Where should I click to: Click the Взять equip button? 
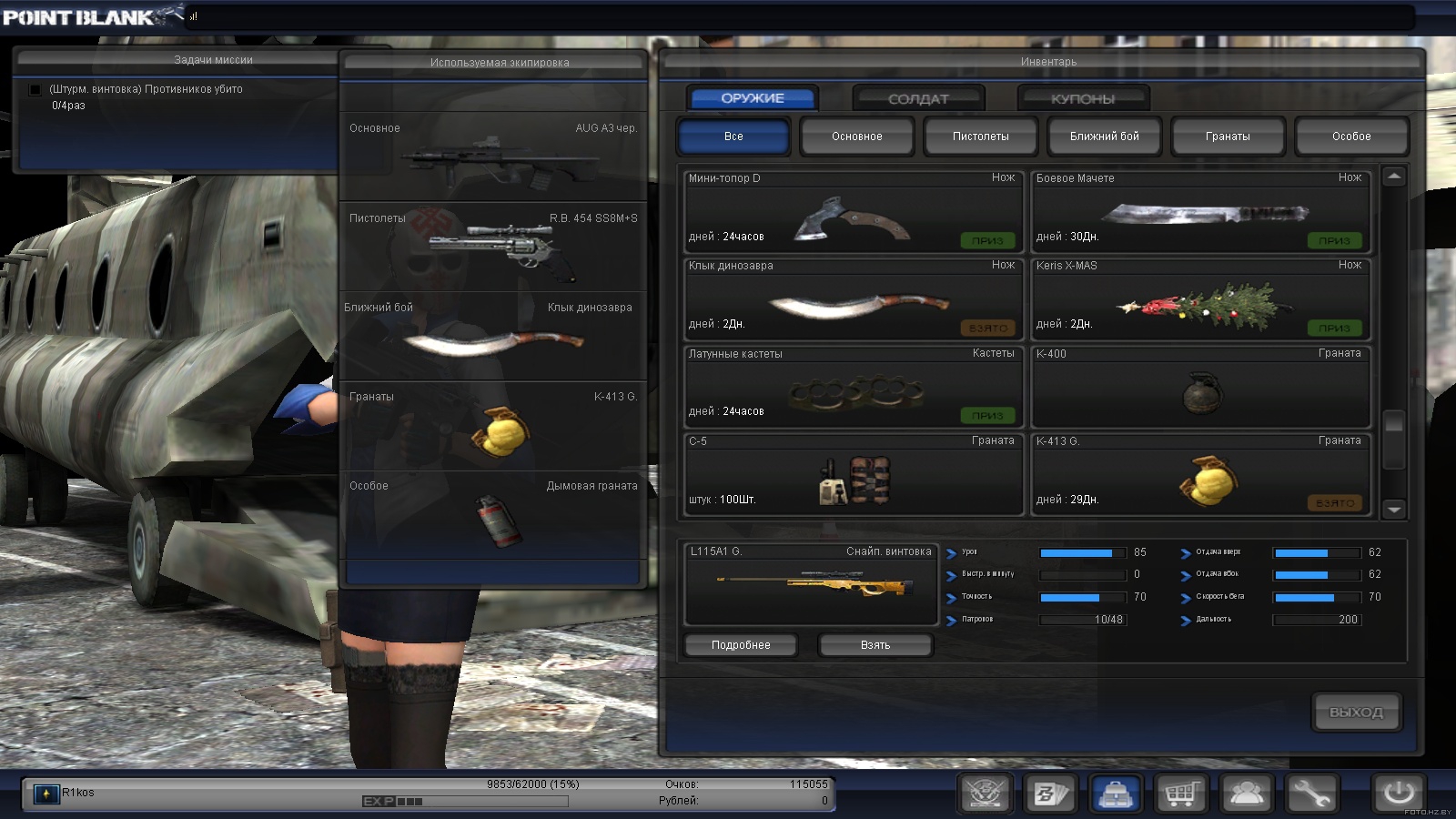pos(875,645)
